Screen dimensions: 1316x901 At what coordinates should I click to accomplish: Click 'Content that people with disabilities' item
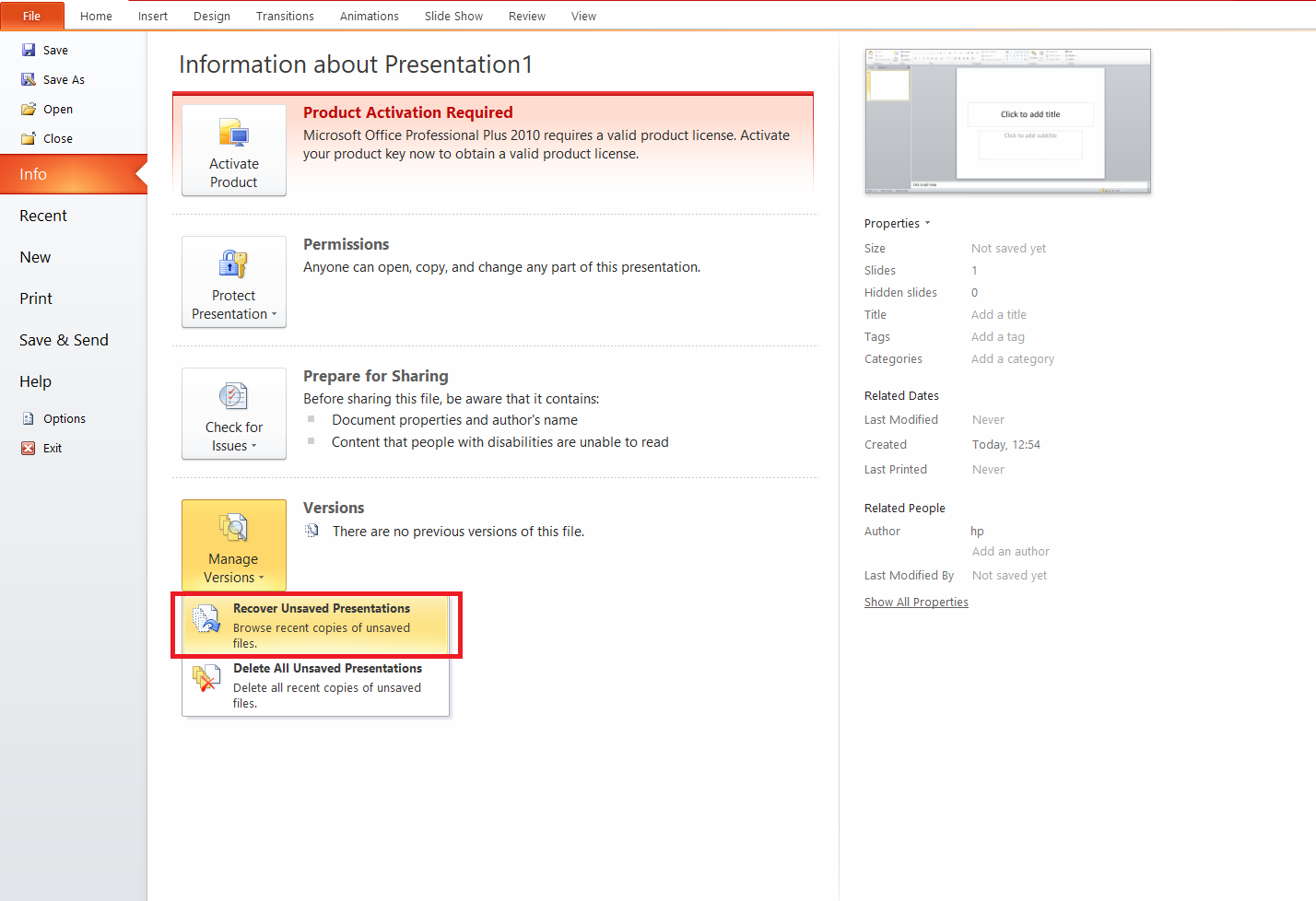tap(500, 442)
